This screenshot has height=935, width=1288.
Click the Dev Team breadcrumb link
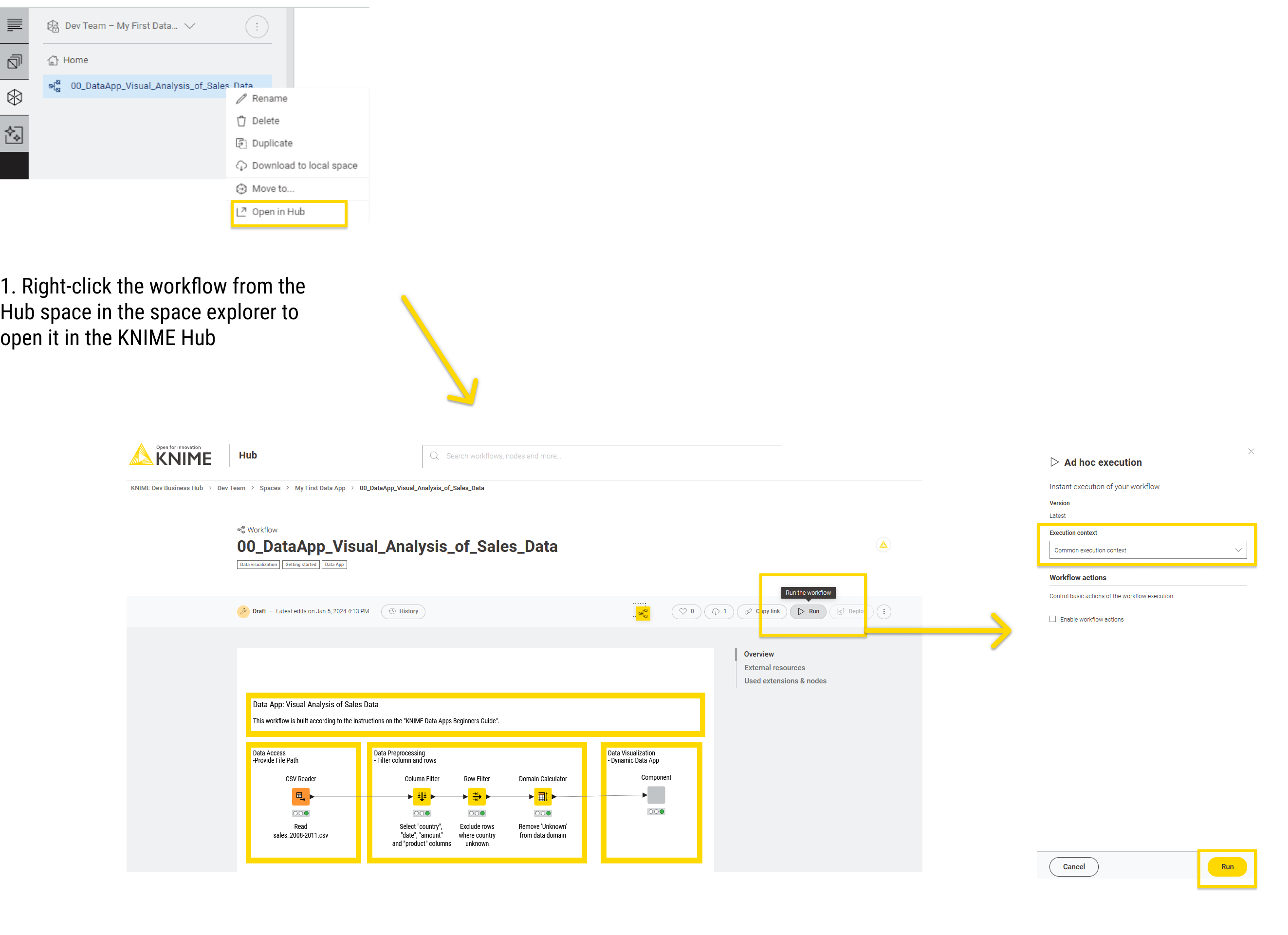[231, 488]
